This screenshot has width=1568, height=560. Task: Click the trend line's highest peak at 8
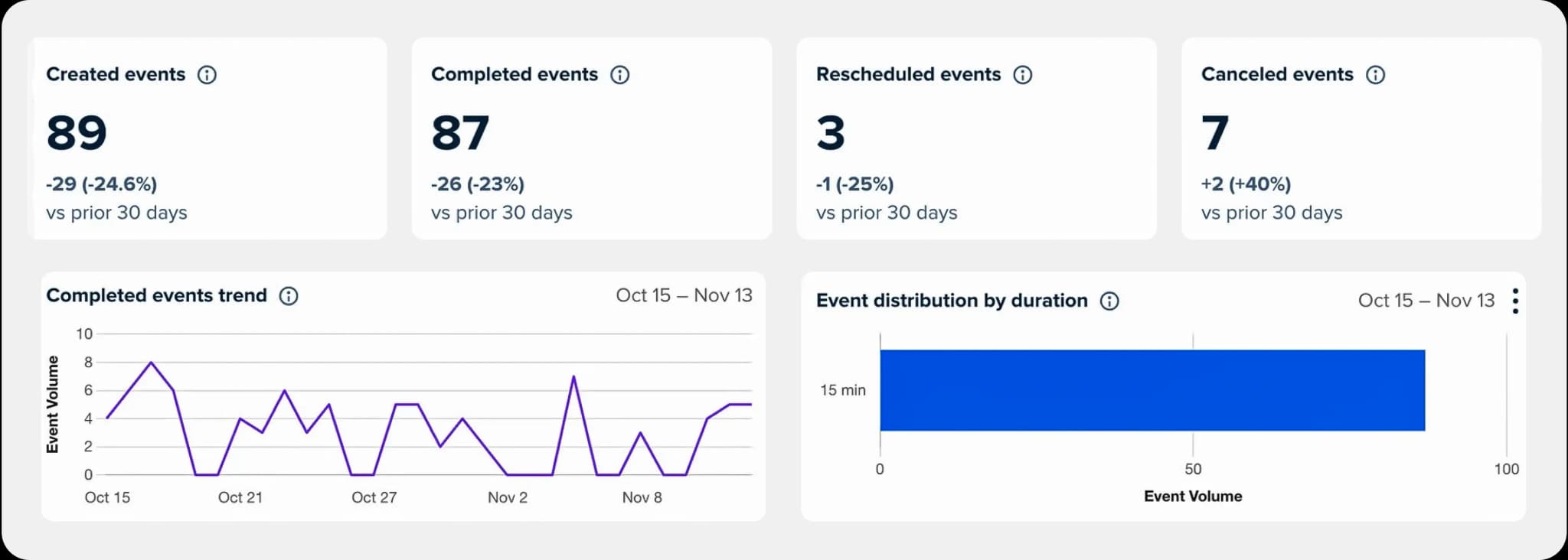(151, 363)
